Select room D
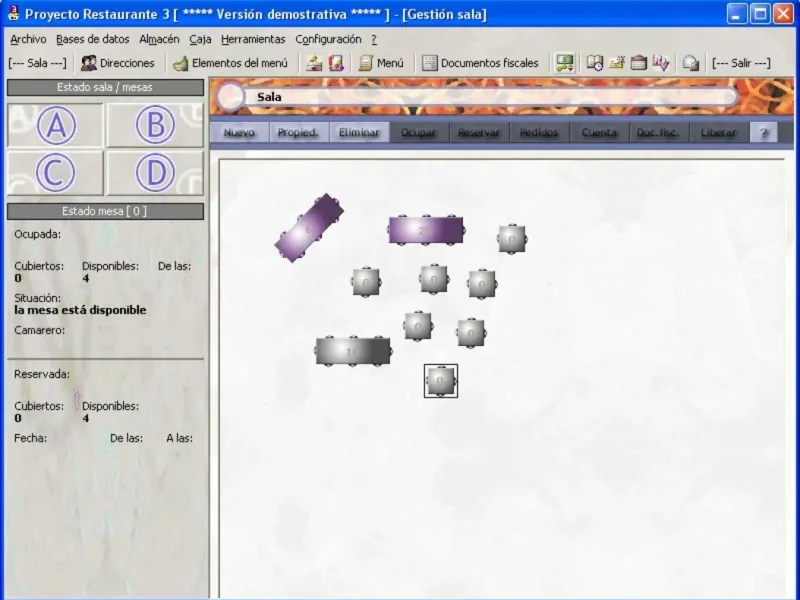This screenshot has height=600, width=800. coord(155,173)
